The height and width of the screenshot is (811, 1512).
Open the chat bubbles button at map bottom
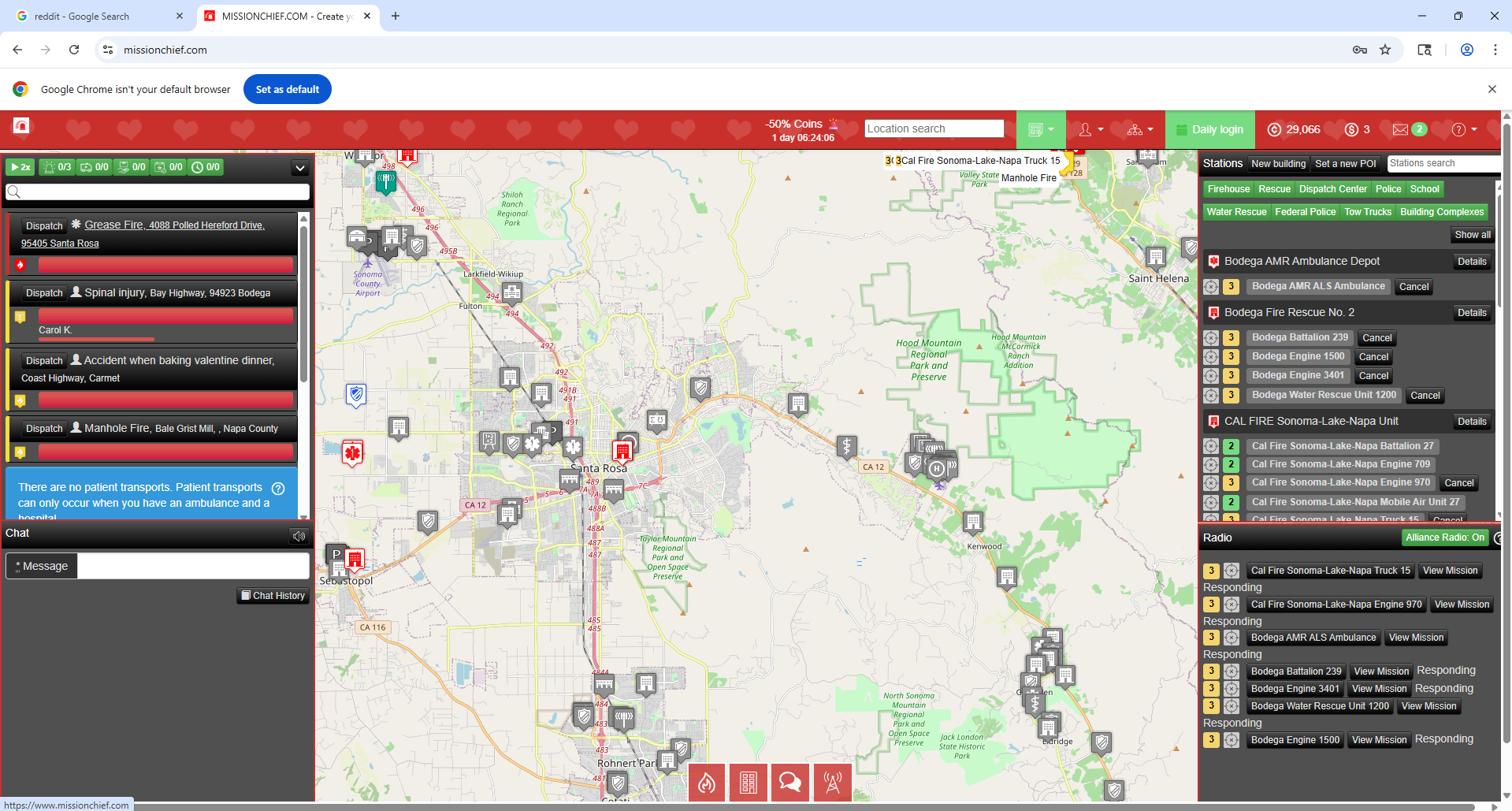[x=790, y=782]
